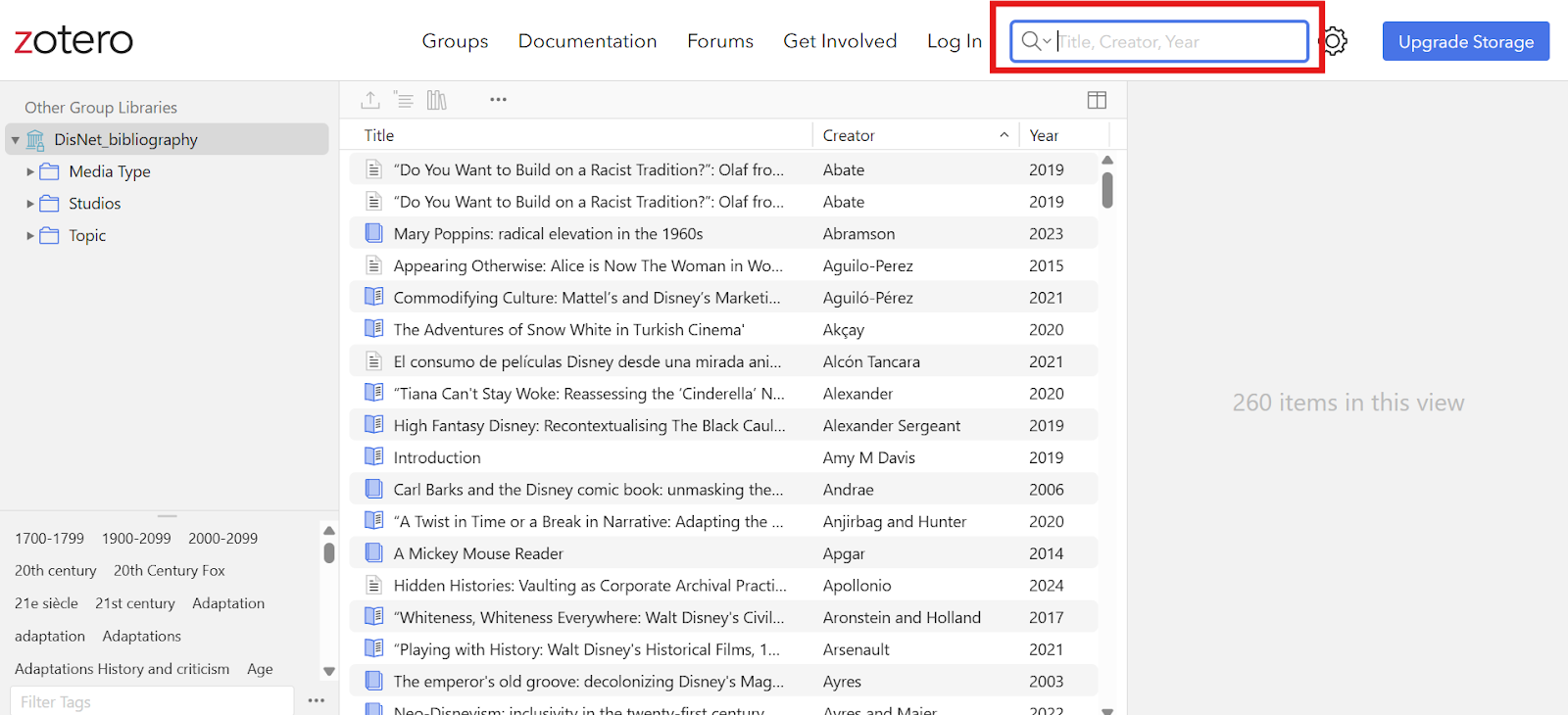Screen dimensions: 1568x715
Task: Click the A Twist in Time item icon
Action: pos(373,520)
